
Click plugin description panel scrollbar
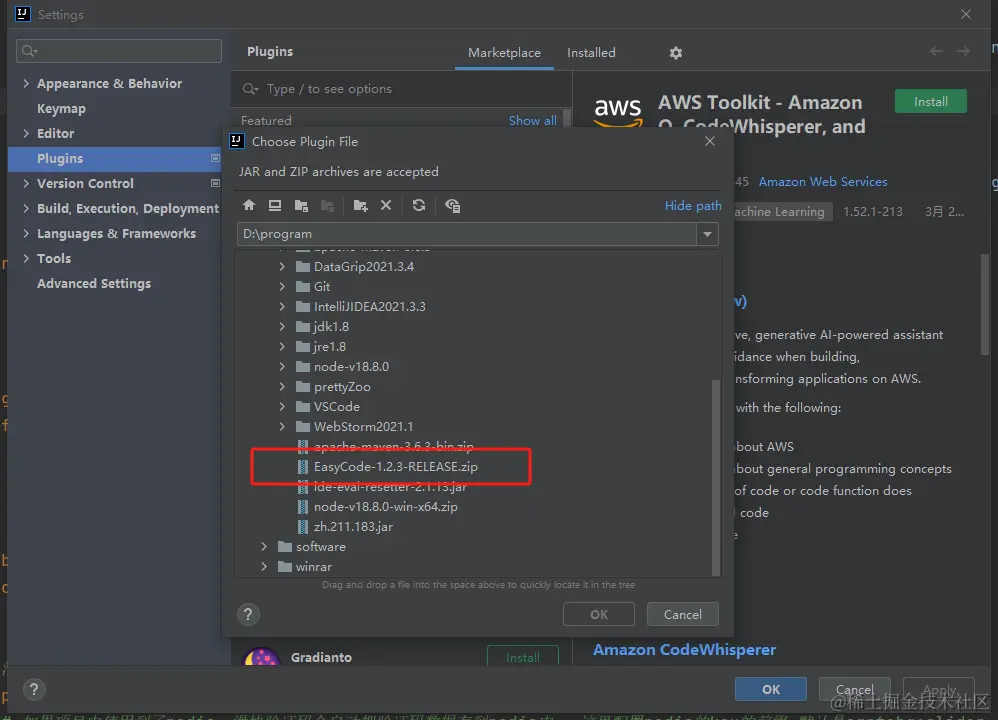coord(985,304)
